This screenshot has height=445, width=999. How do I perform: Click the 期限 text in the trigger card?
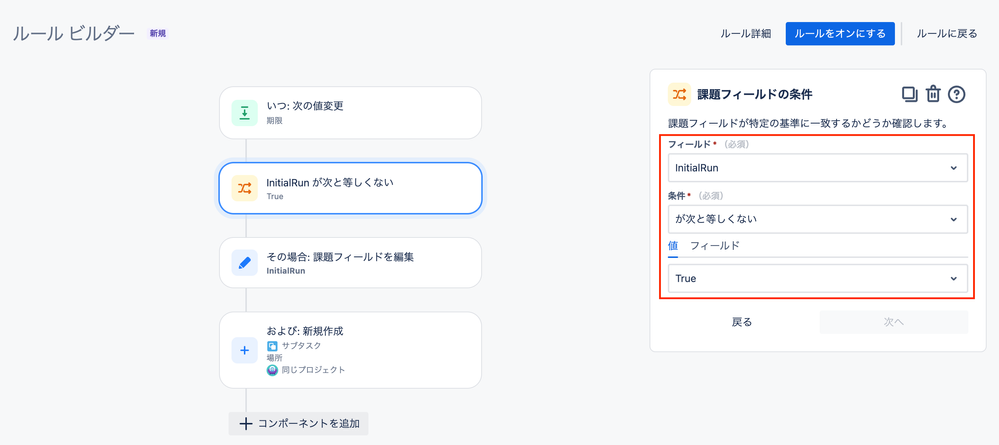pos(275,120)
